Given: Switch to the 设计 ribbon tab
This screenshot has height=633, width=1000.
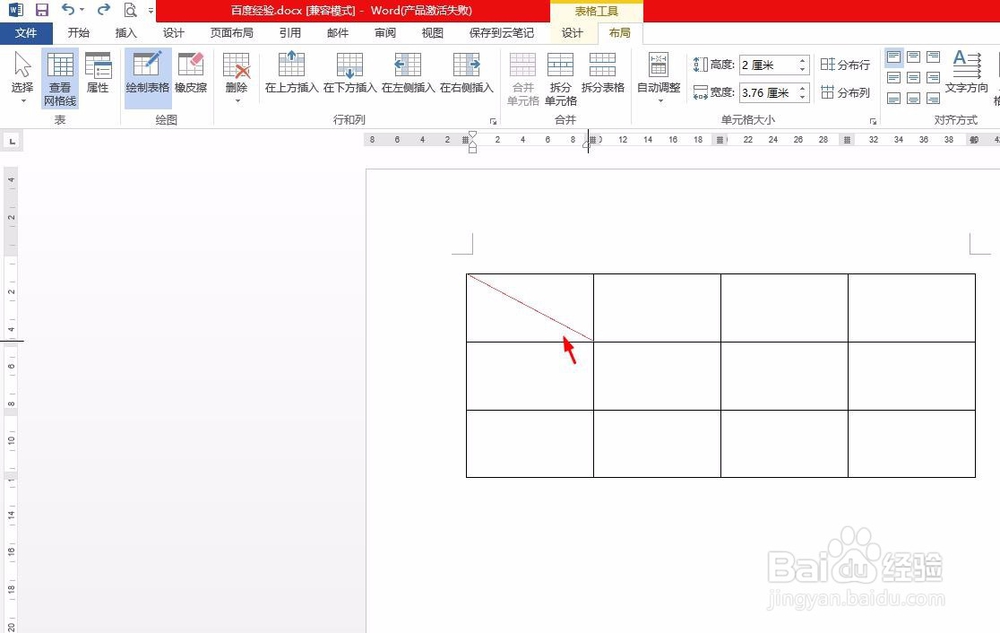Looking at the screenshot, I should coord(573,32).
